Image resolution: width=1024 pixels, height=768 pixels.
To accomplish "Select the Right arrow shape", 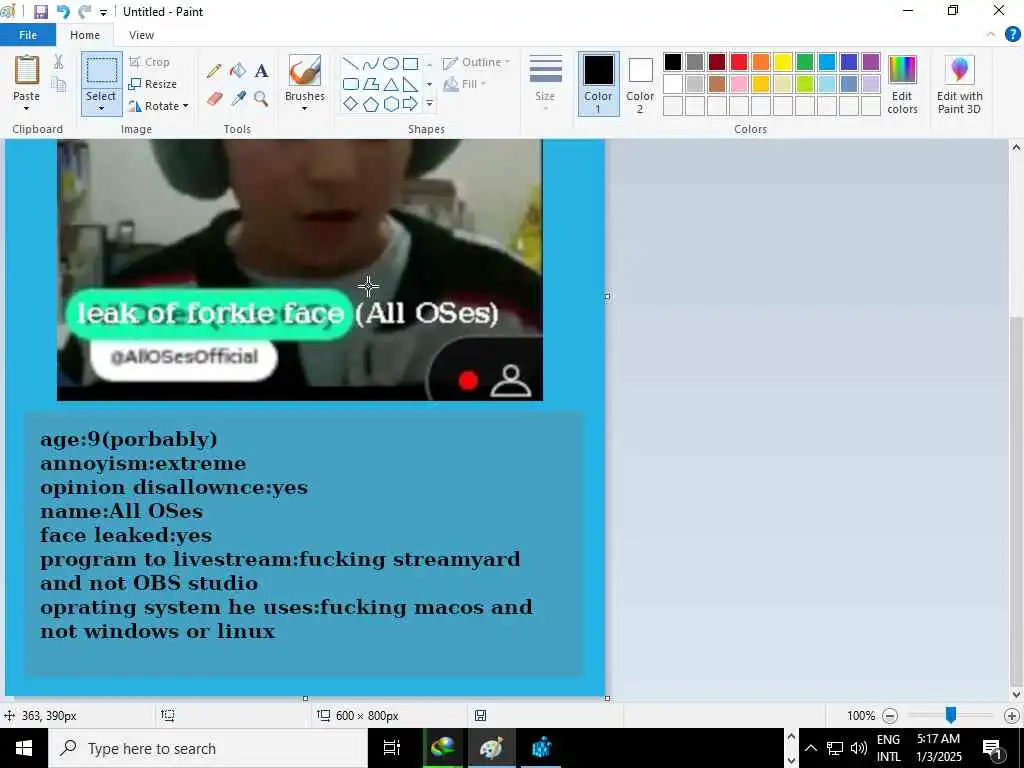I will pos(410,104).
